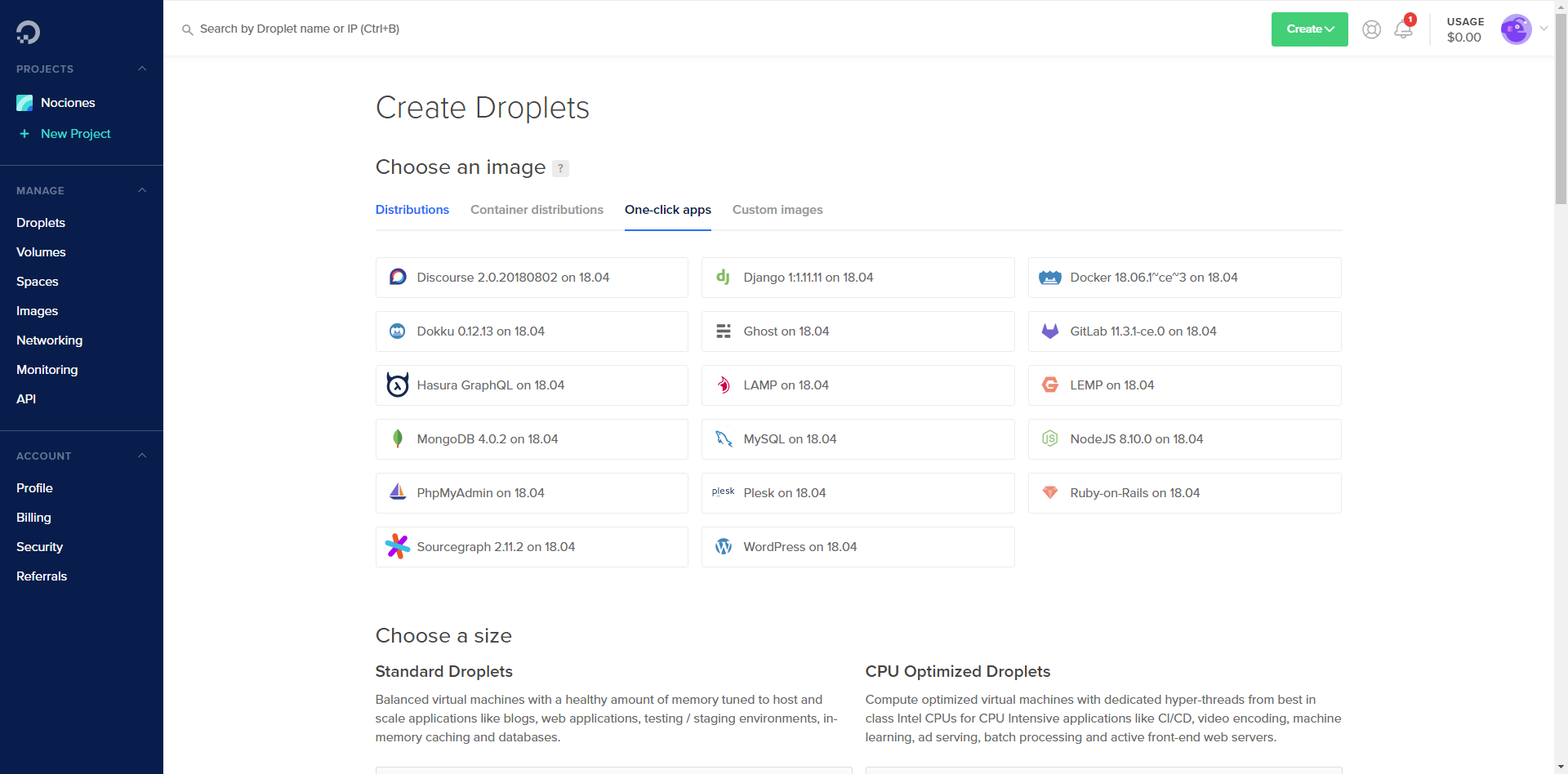Expand the account menu chevron
The width and height of the screenshot is (1568, 774).
(x=1543, y=29)
